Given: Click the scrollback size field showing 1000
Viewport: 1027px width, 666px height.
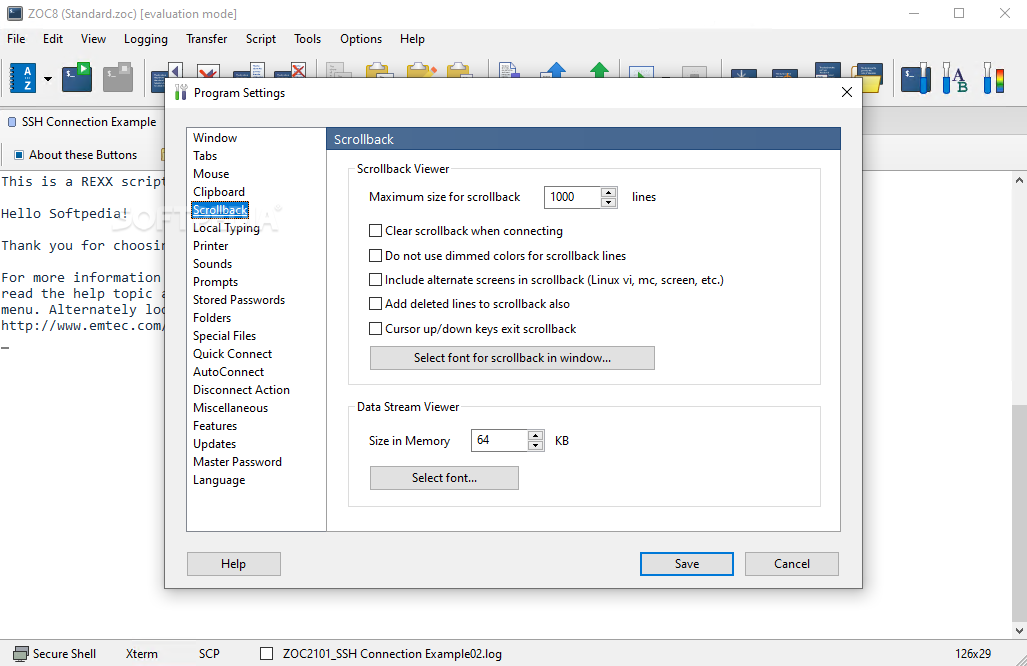Looking at the screenshot, I should coord(572,197).
